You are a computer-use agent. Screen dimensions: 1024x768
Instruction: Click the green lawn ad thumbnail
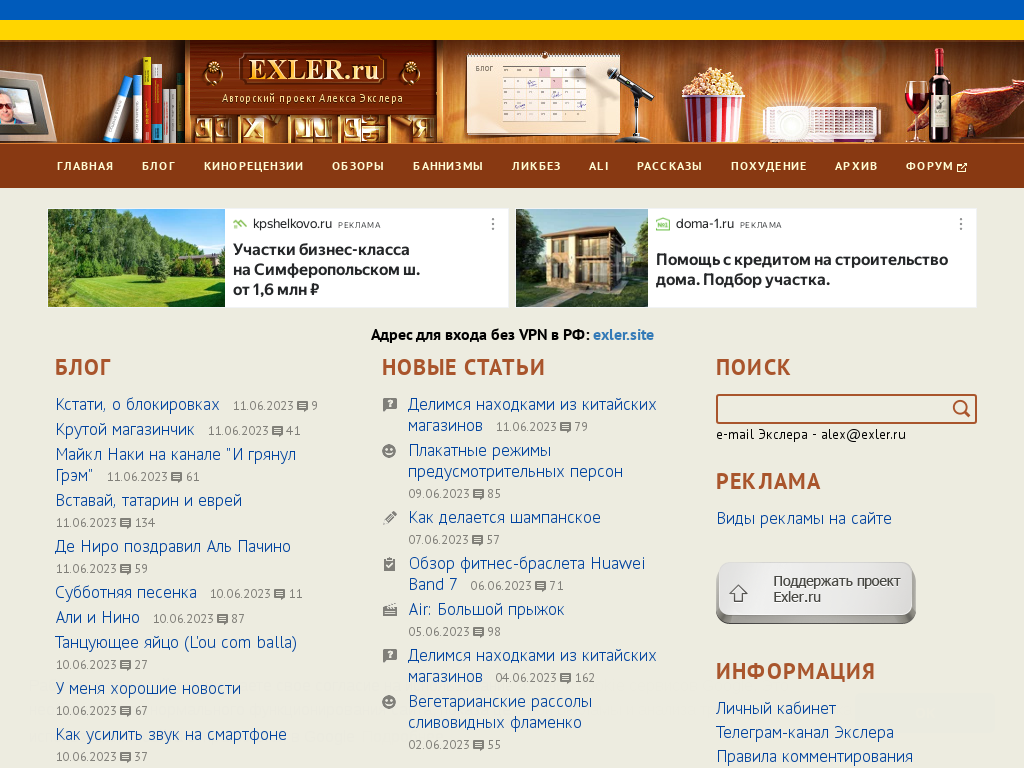(136, 258)
